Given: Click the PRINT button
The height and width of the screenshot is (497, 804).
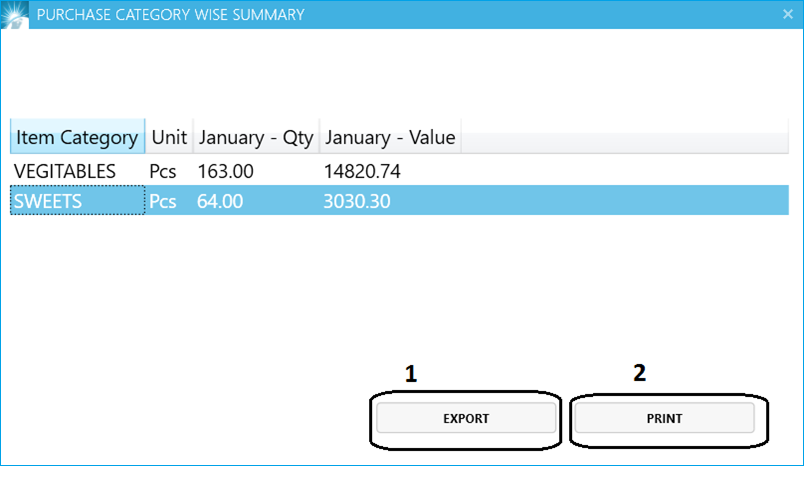Looking at the screenshot, I should coord(665,418).
